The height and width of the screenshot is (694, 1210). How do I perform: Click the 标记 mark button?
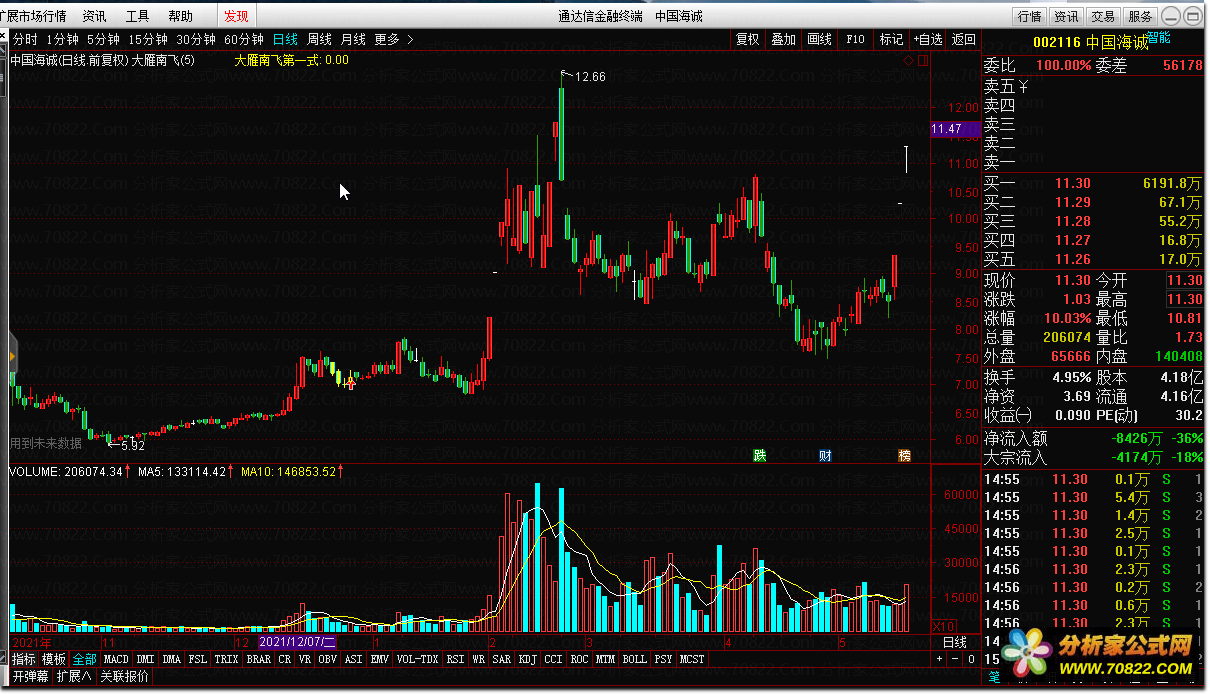[891, 39]
